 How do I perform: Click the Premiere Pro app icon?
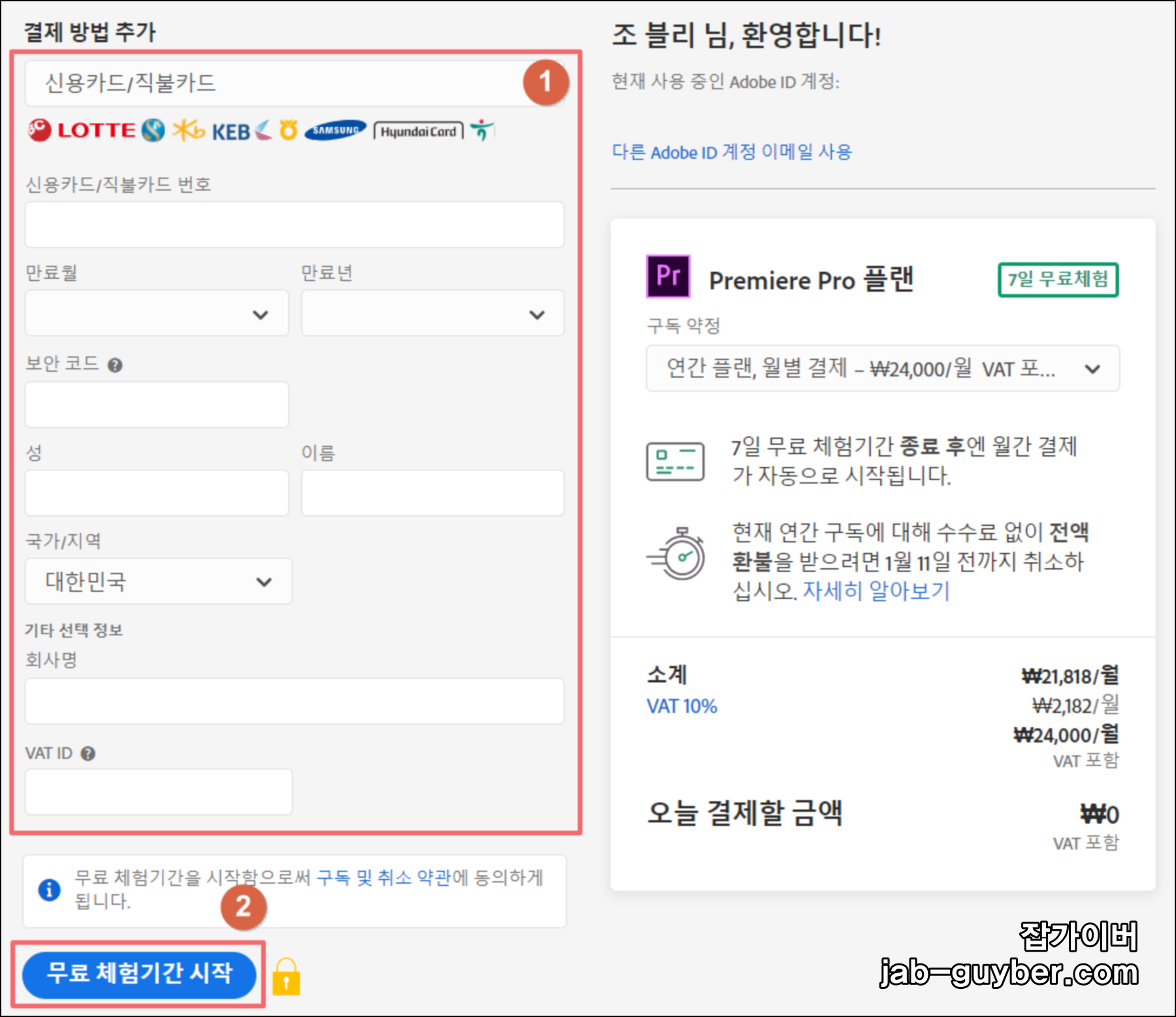(668, 276)
